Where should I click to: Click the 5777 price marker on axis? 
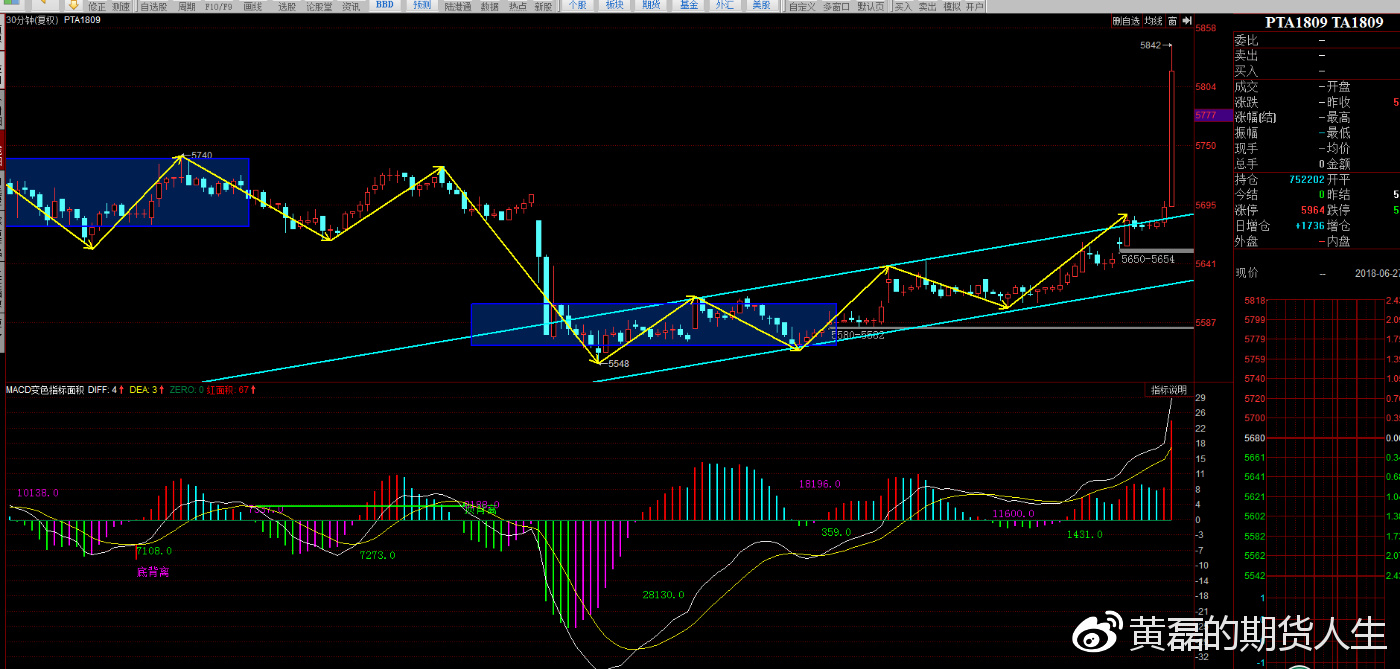(x=1214, y=115)
